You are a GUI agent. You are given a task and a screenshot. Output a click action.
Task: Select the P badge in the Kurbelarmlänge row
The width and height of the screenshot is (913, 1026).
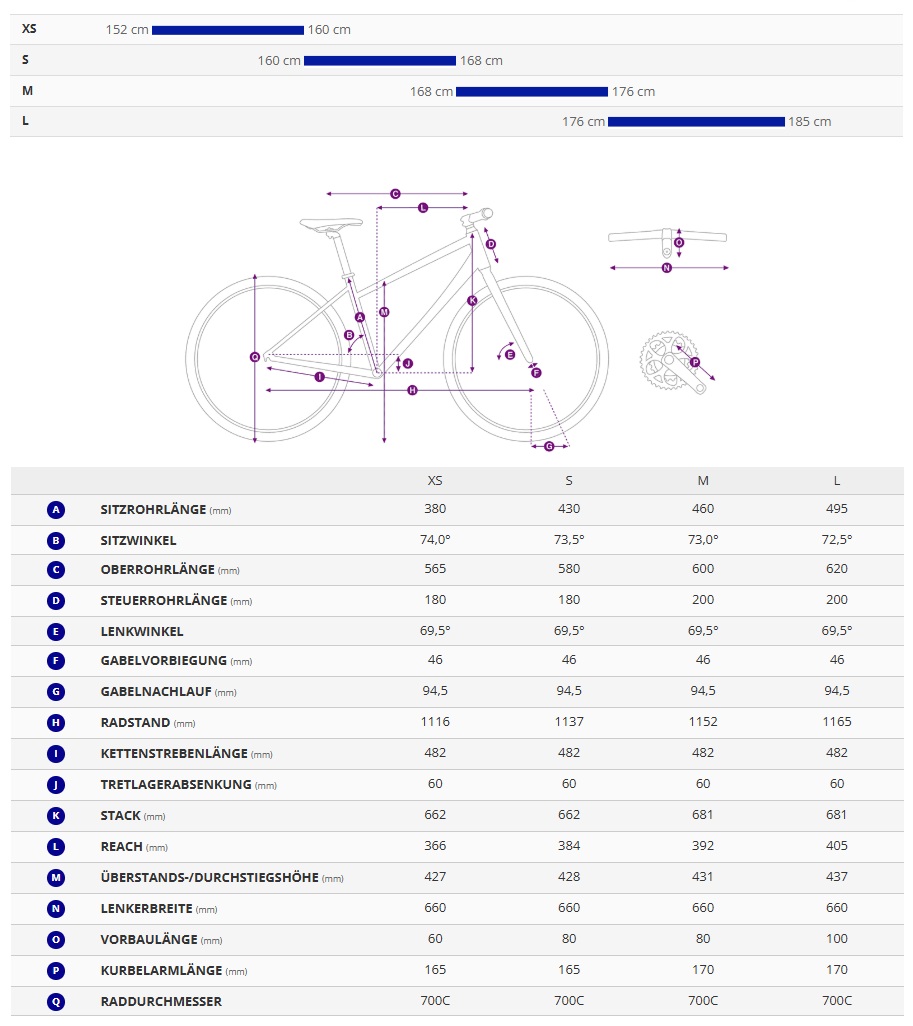56,970
